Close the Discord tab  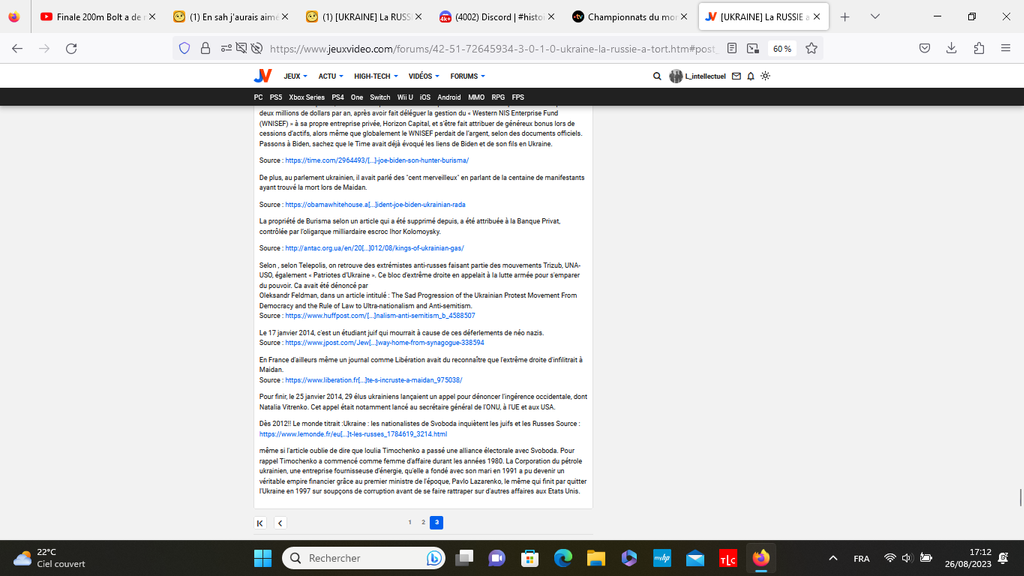coord(551,17)
